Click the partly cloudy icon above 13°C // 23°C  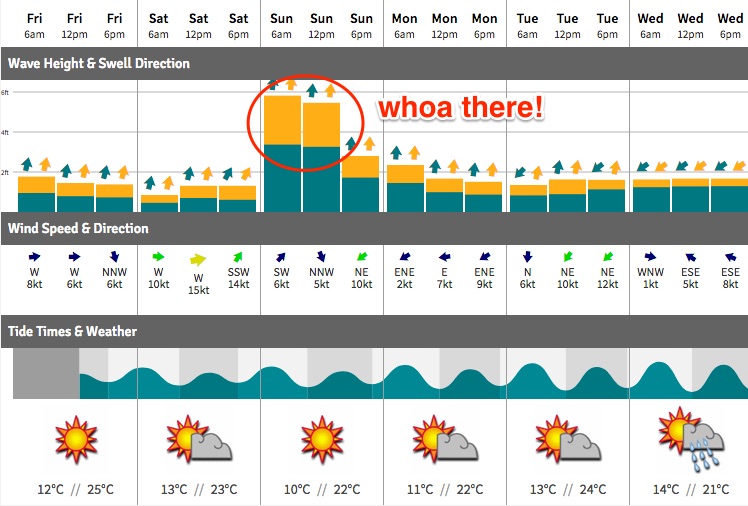click(x=199, y=439)
